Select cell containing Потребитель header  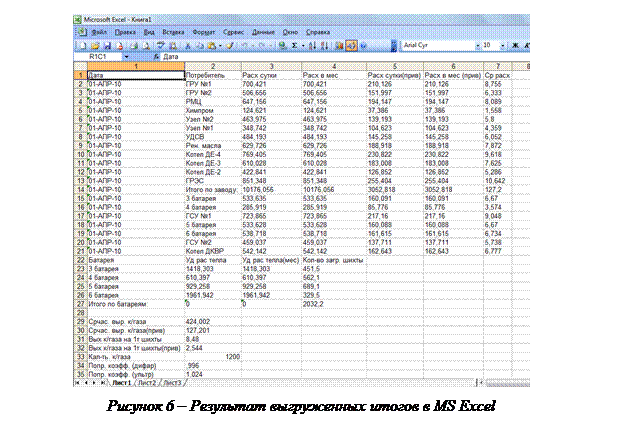point(212,75)
